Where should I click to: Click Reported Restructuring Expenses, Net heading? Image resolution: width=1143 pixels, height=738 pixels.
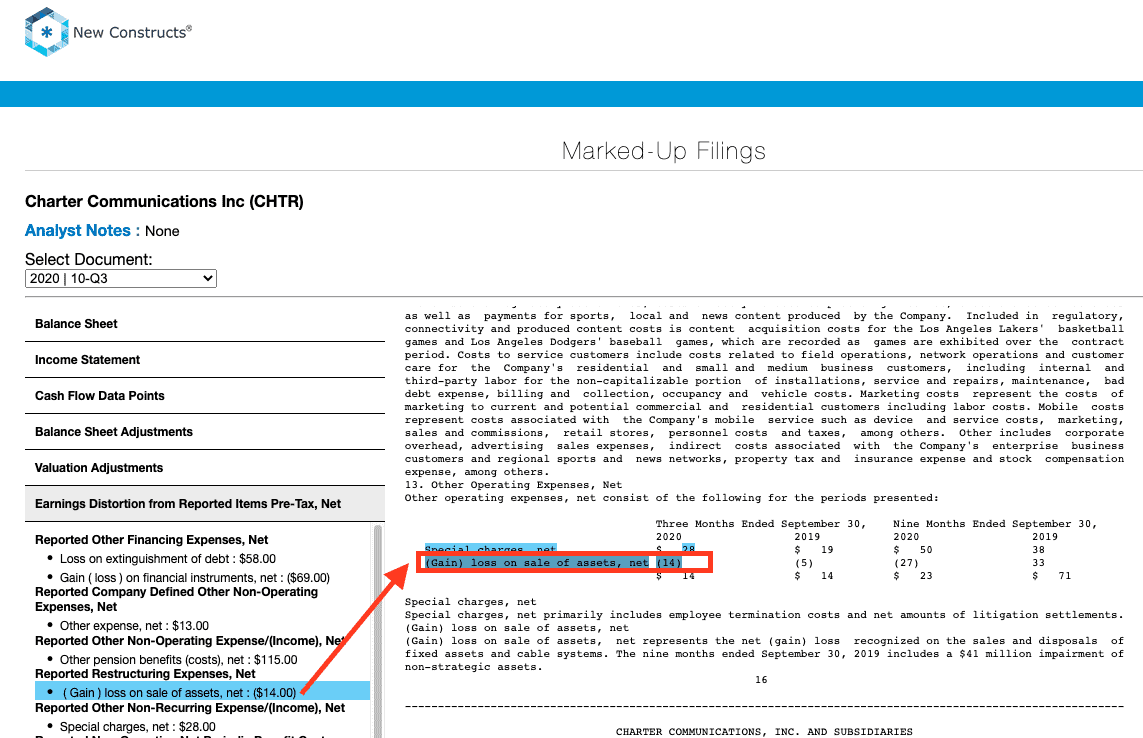(145, 674)
